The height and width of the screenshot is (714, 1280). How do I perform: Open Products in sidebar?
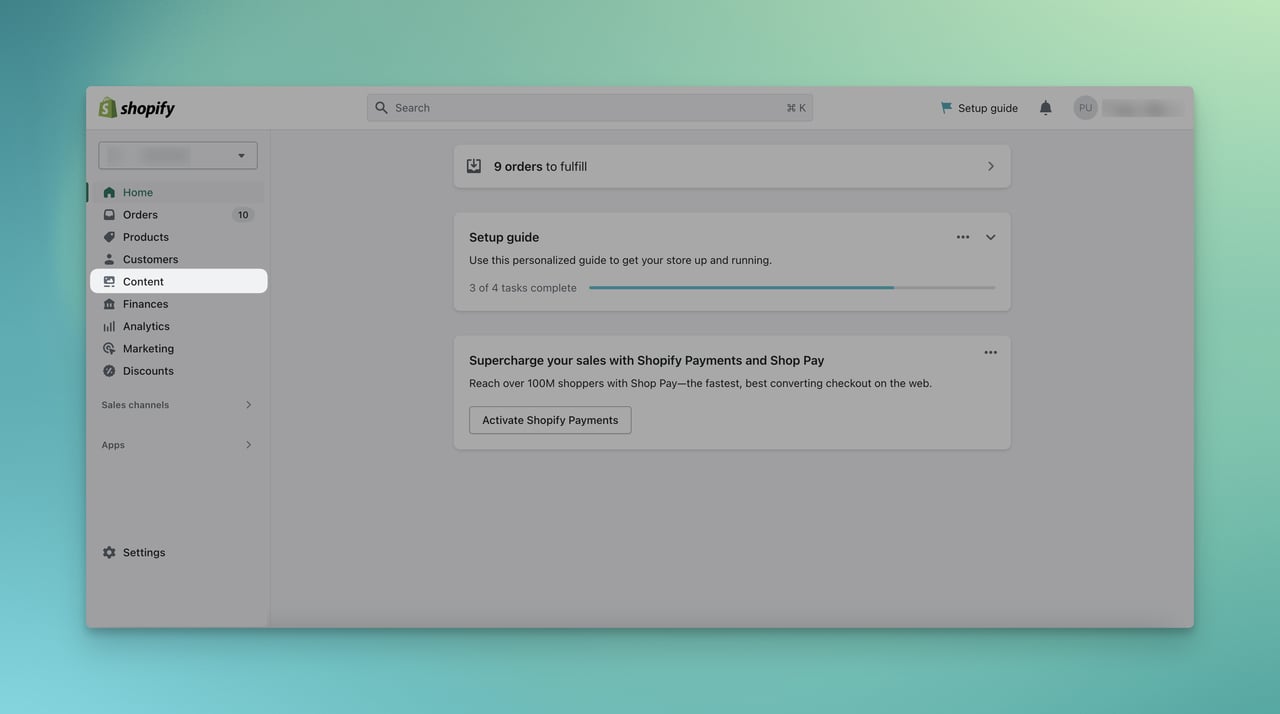[x=176, y=237]
